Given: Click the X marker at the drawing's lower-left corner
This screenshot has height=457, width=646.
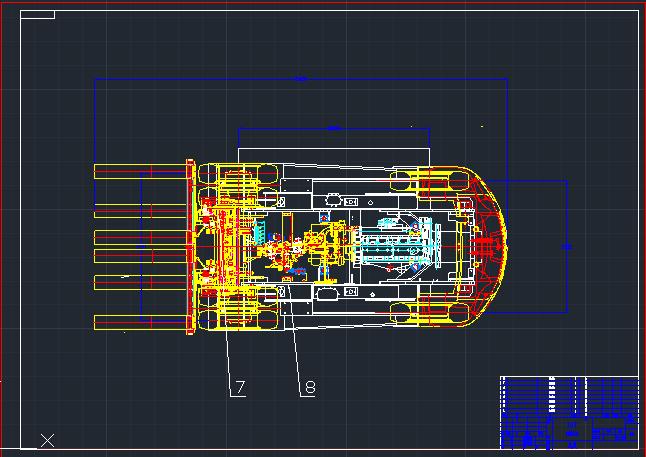Looking at the screenshot, I should [47, 440].
